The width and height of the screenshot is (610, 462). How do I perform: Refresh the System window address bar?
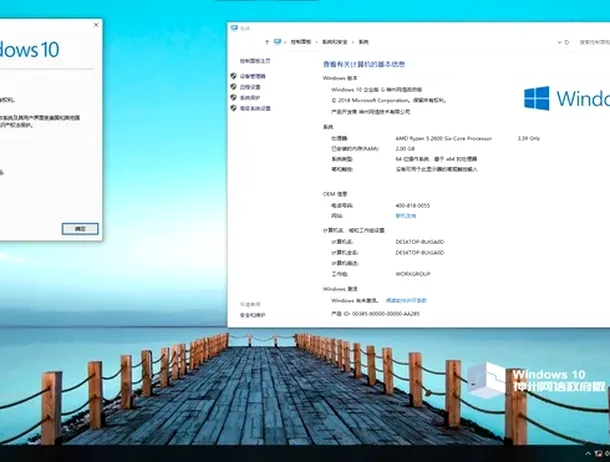click(x=567, y=42)
